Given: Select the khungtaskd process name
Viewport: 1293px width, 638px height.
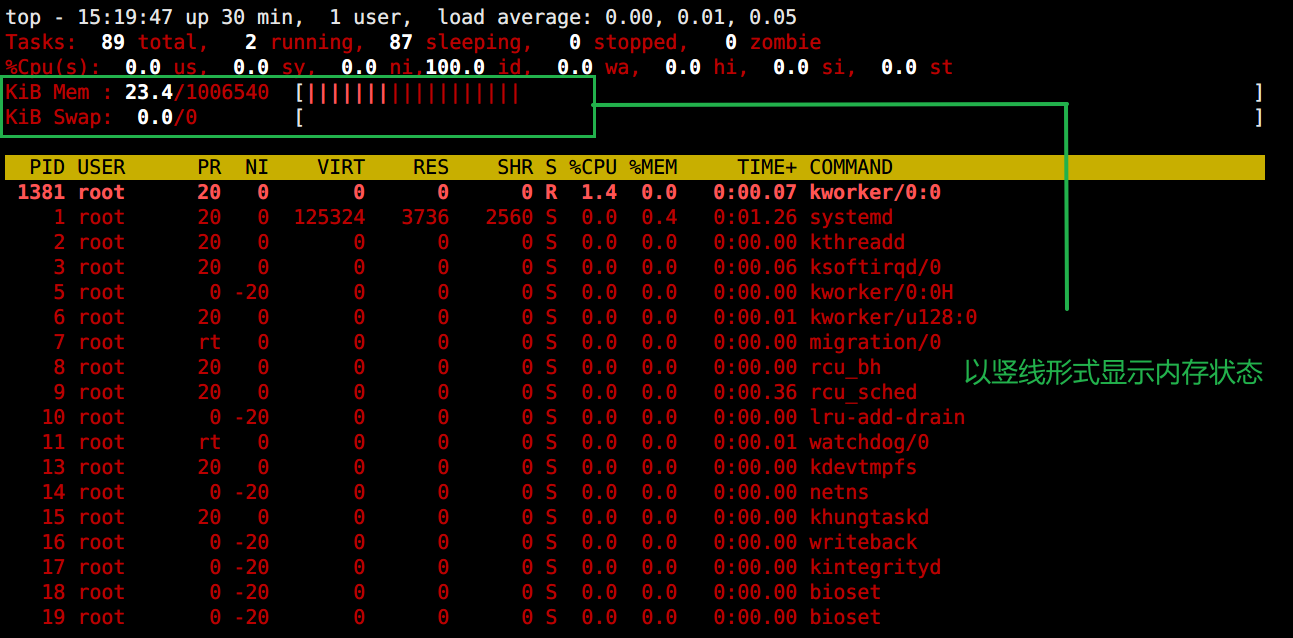Looking at the screenshot, I should coord(869,517).
